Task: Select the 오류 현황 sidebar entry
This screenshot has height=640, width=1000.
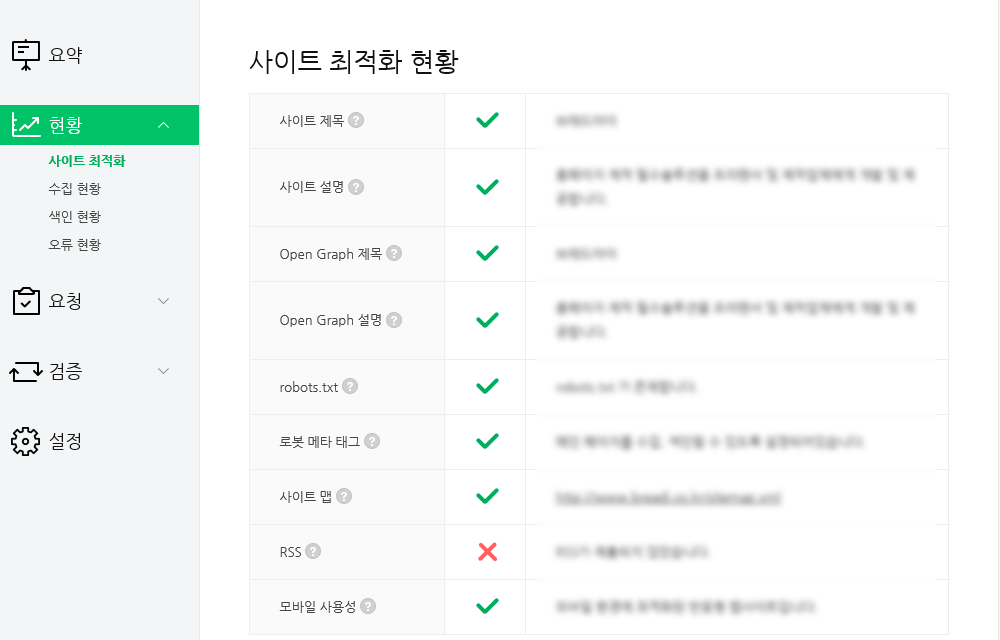Action: tap(74, 244)
